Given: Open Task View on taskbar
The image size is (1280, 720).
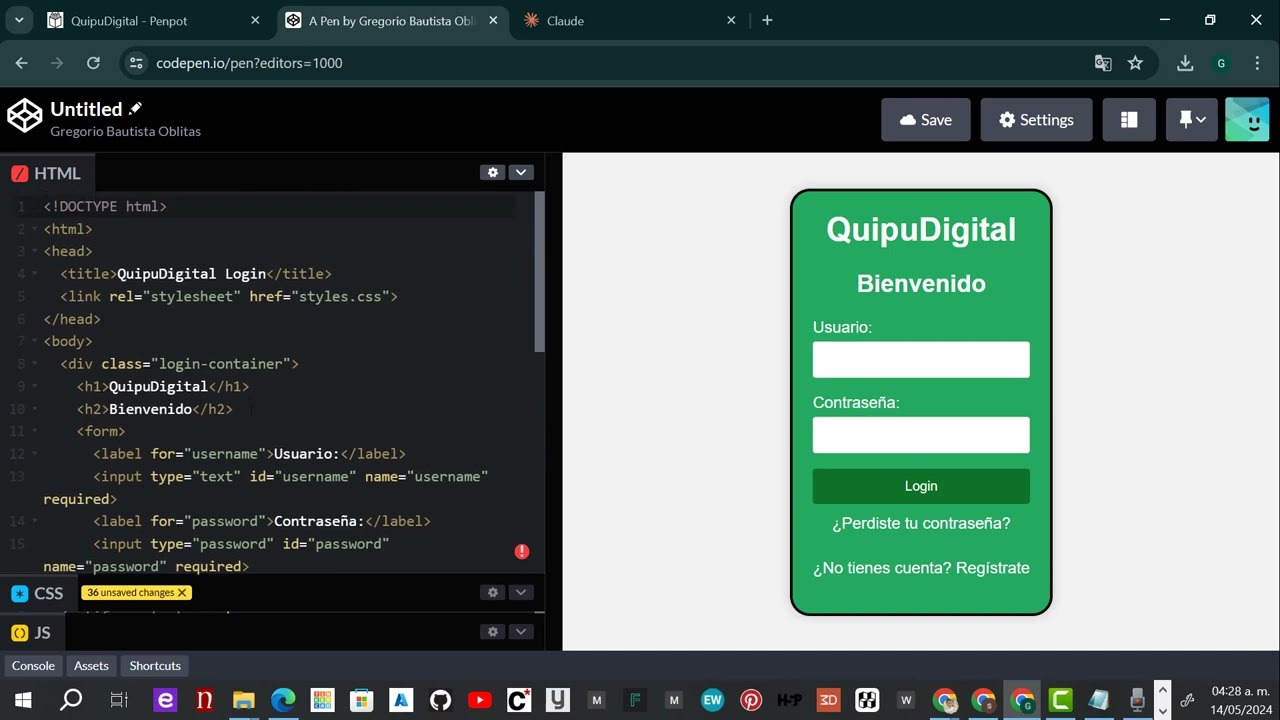Looking at the screenshot, I should [119, 700].
